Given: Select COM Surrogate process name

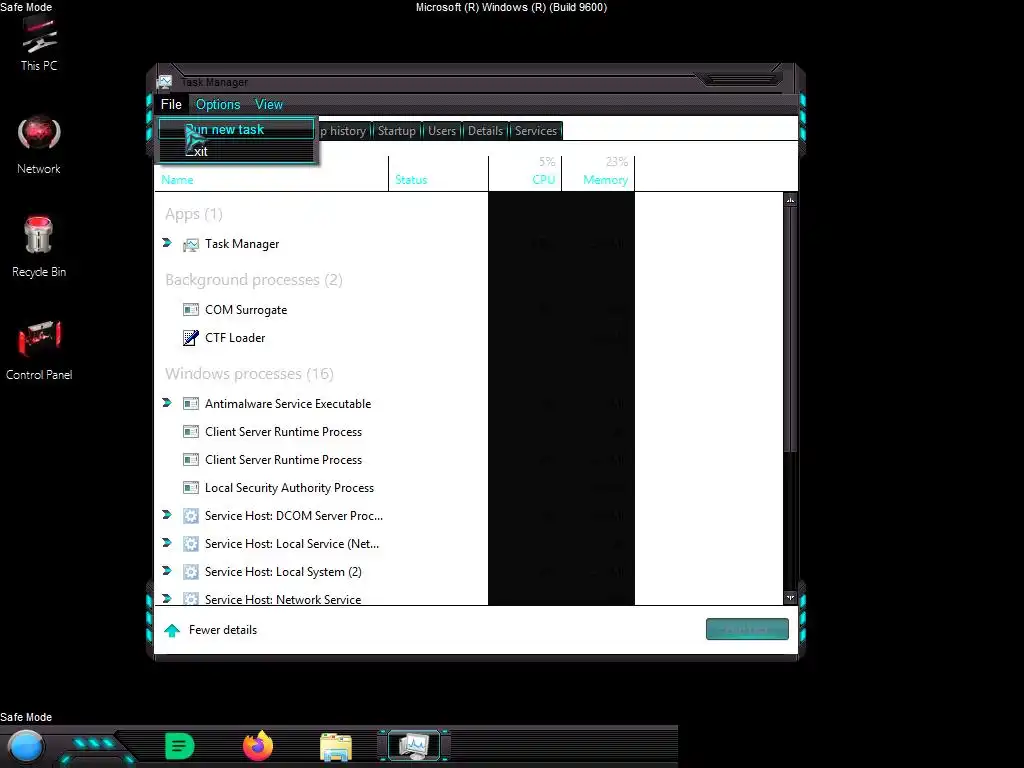Looking at the screenshot, I should point(246,310).
